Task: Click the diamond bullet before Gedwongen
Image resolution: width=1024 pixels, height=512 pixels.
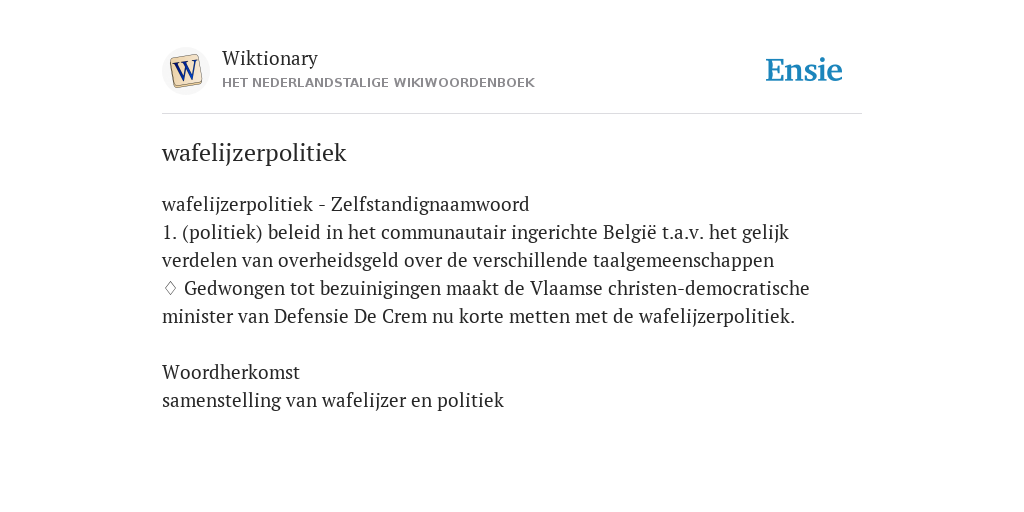Action: [x=170, y=288]
